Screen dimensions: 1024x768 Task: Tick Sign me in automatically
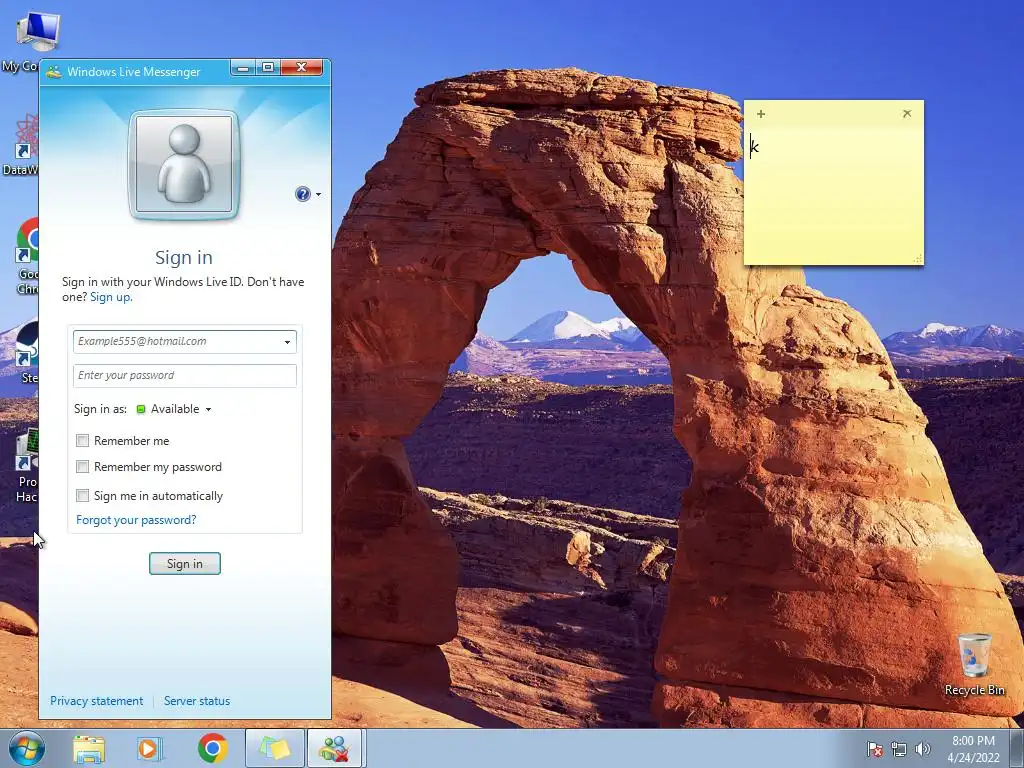coord(82,496)
